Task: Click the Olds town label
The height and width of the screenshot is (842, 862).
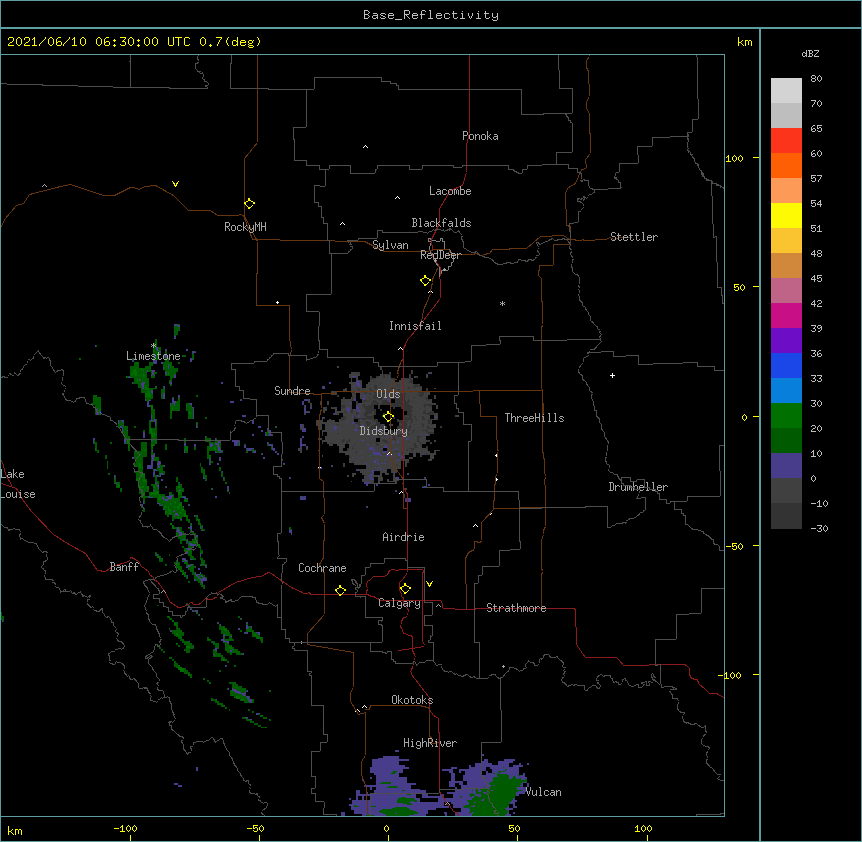Action: pyautogui.click(x=388, y=394)
